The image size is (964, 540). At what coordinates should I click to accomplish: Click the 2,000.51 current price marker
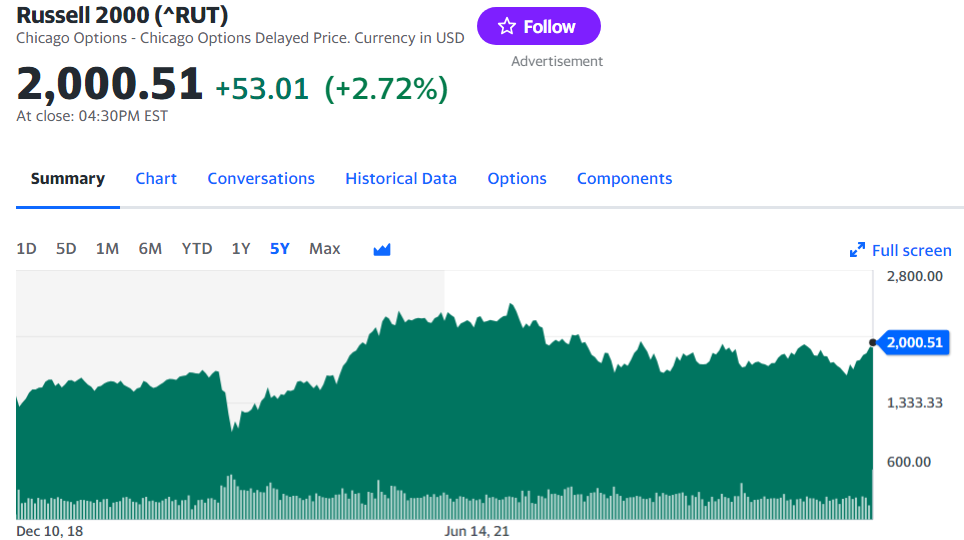(x=914, y=343)
